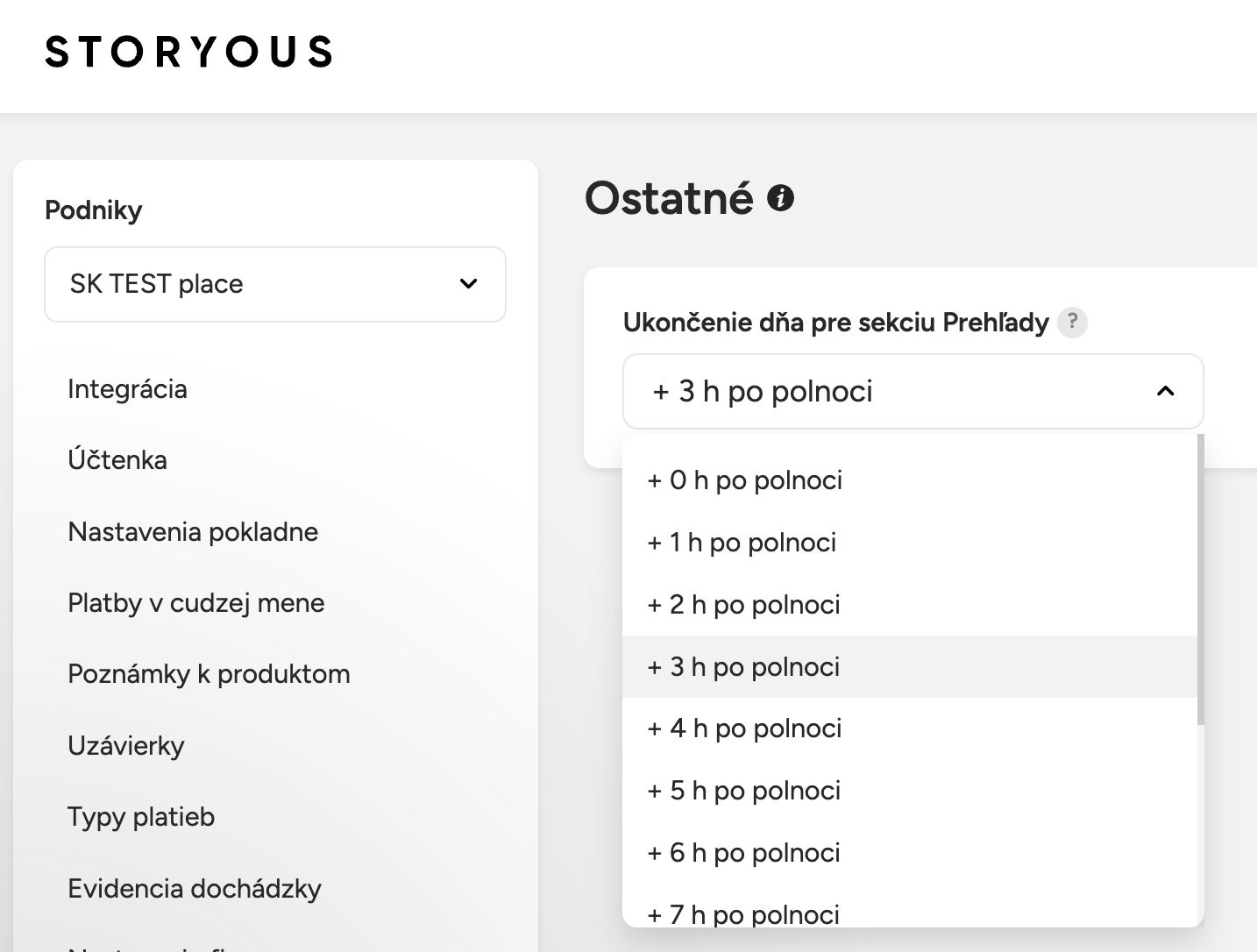Pick the highlighted + 3 h po polnoci option
This screenshot has height=952, width=1257.
[x=909, y=667]
